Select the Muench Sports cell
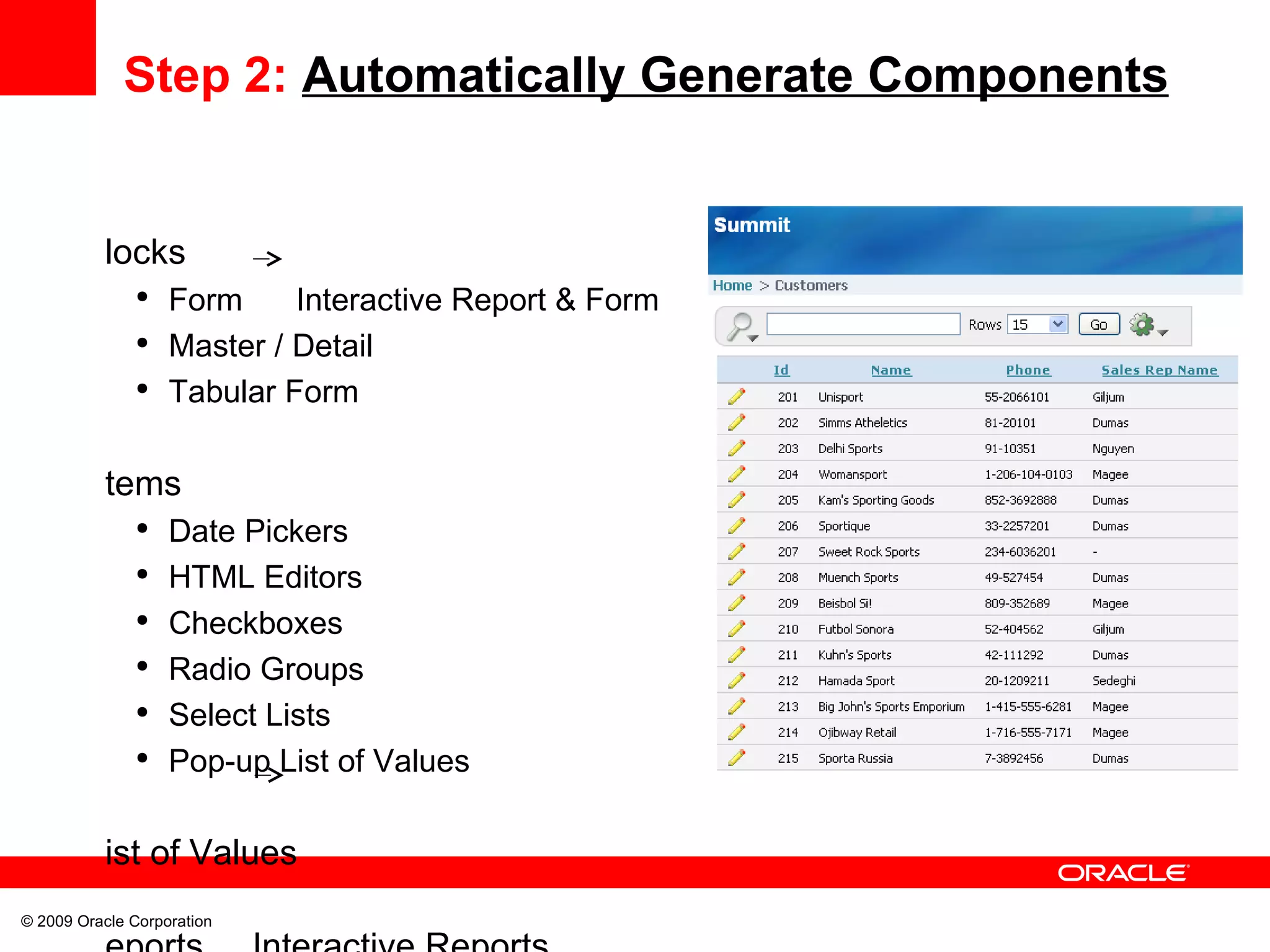The height and width of the screenshot is (952, 1270). point(858,578)
